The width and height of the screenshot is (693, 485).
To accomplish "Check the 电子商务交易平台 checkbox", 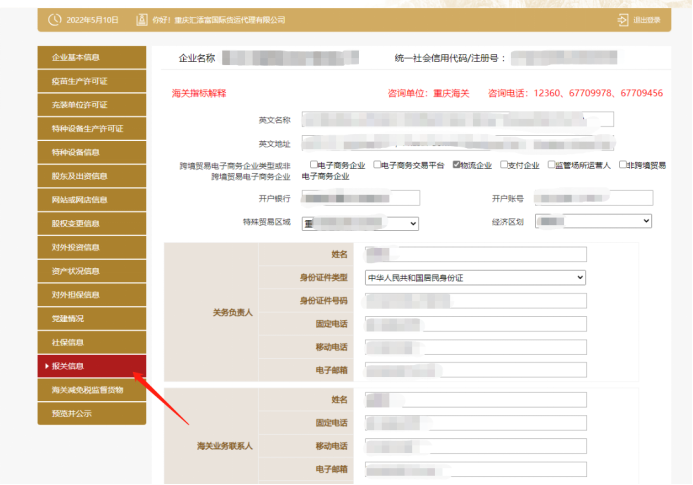I will [x=377, y=164].
